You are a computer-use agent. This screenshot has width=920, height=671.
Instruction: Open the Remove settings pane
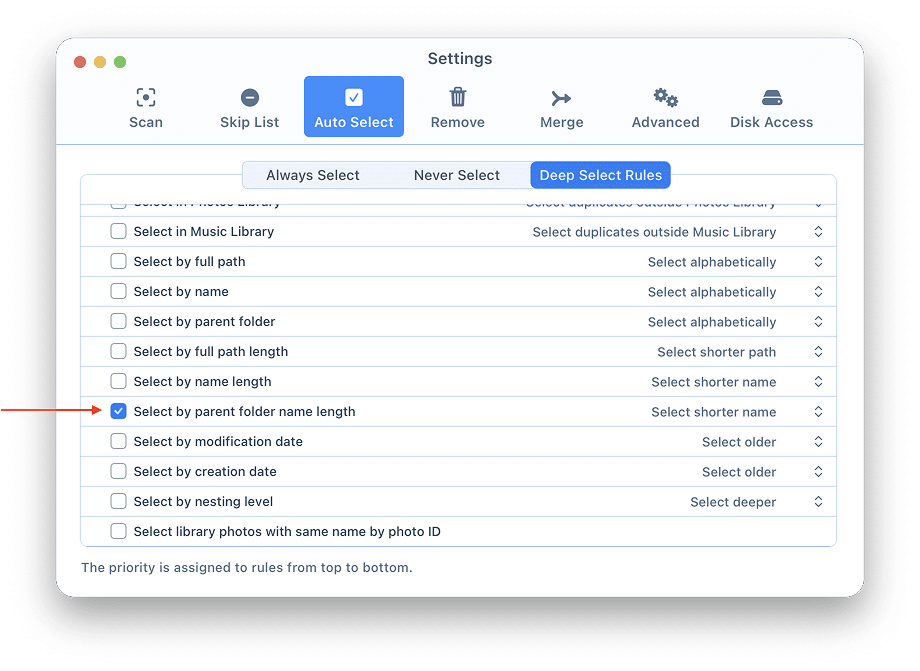[457, 107]
